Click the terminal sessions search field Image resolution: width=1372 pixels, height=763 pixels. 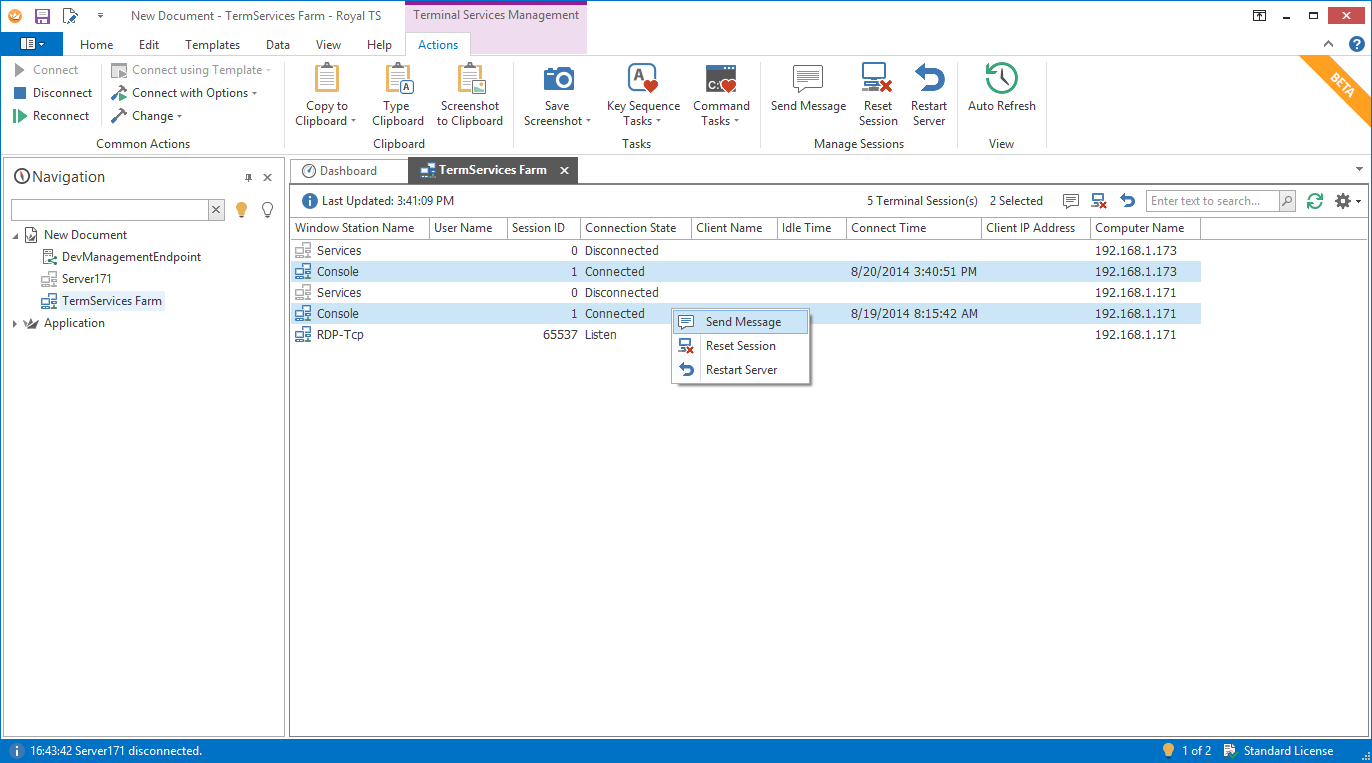[1212, 201]
